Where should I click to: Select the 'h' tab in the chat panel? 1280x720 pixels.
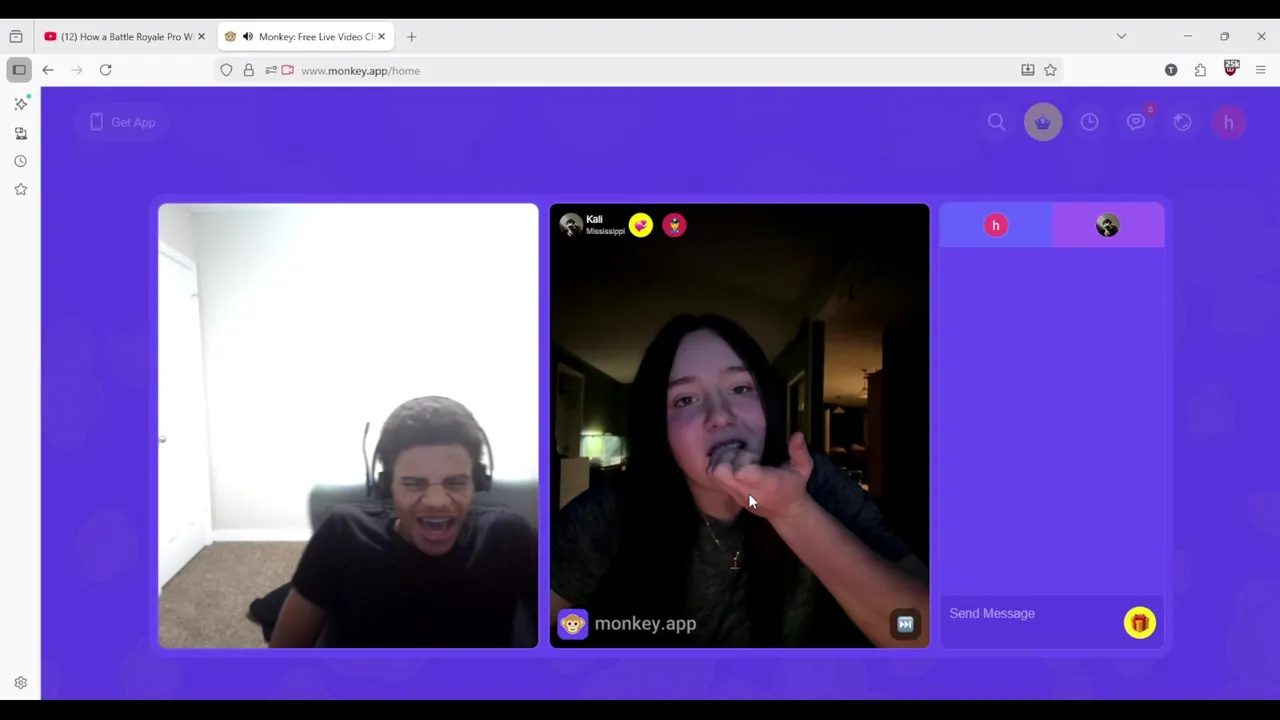(x=996, y=225)
